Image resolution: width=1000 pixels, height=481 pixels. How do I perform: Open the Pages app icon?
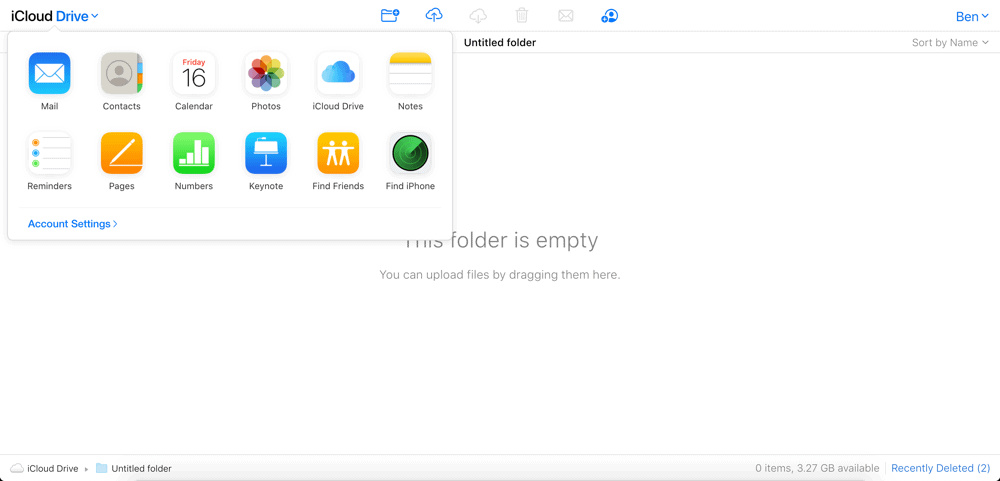pos(121,153)
